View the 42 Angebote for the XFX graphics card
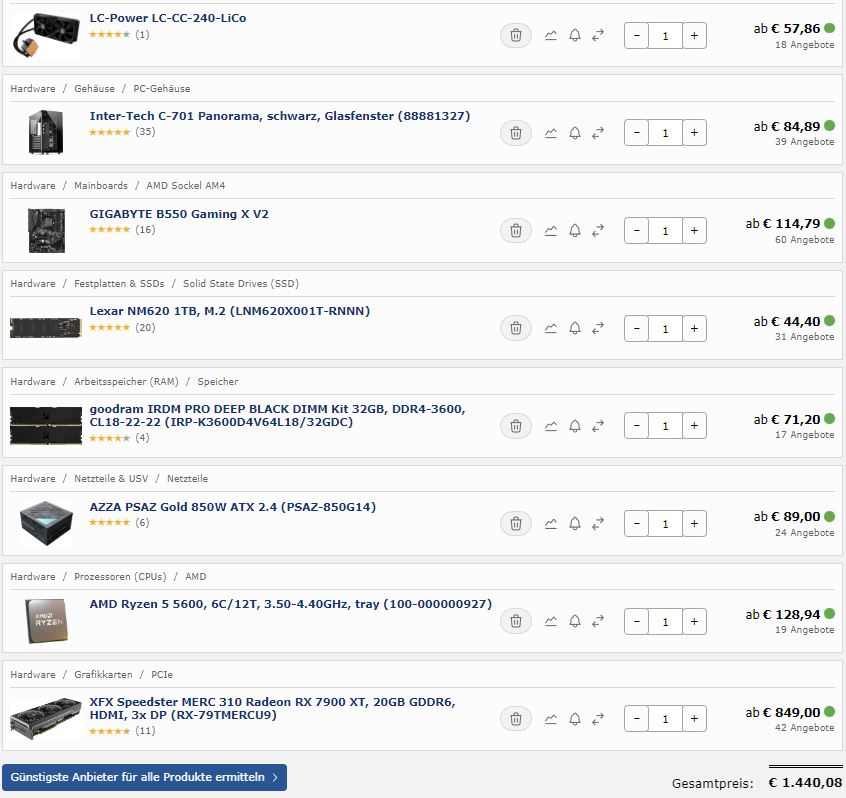 804,728
